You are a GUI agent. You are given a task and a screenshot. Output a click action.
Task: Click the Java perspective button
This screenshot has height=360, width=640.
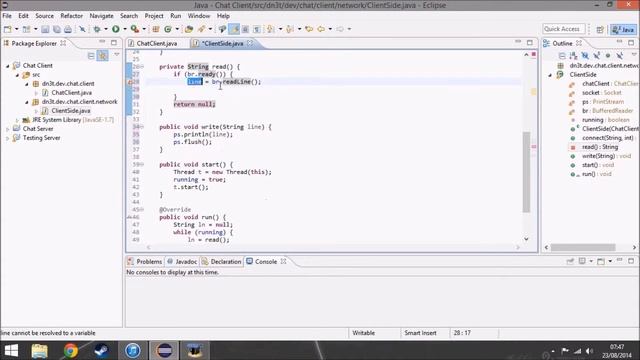[623, 29]
